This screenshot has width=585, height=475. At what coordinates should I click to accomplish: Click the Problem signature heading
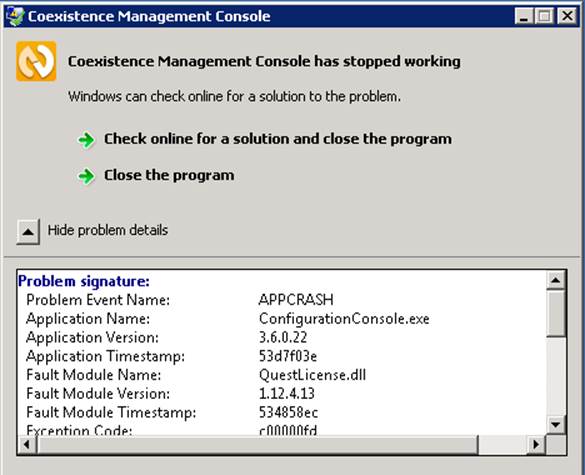coord(84,281)
